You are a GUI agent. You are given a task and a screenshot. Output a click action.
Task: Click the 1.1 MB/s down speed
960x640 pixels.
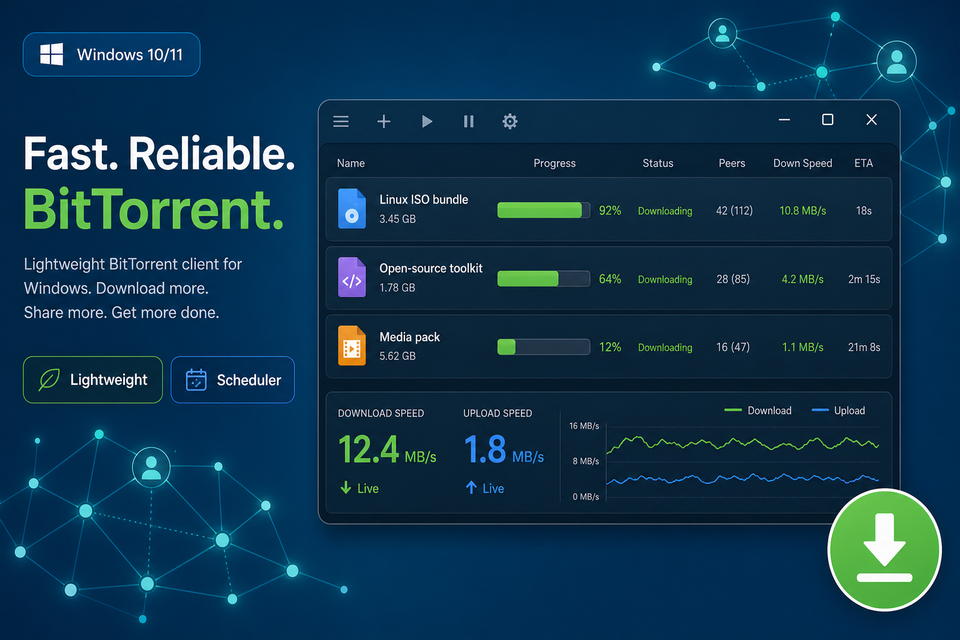click(x=803, y=347)
